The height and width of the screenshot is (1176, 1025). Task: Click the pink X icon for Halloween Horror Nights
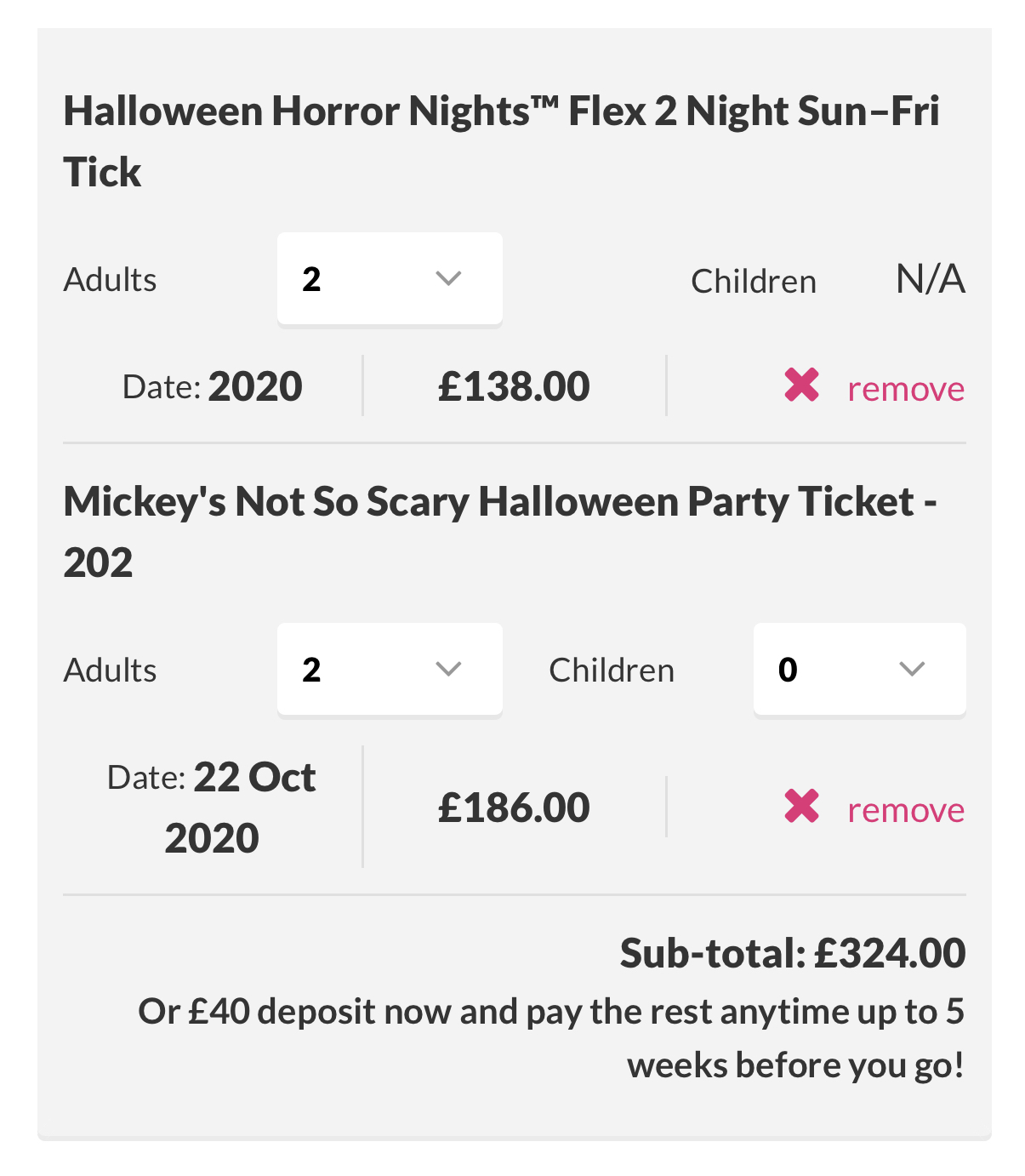[x=801, y=385]
